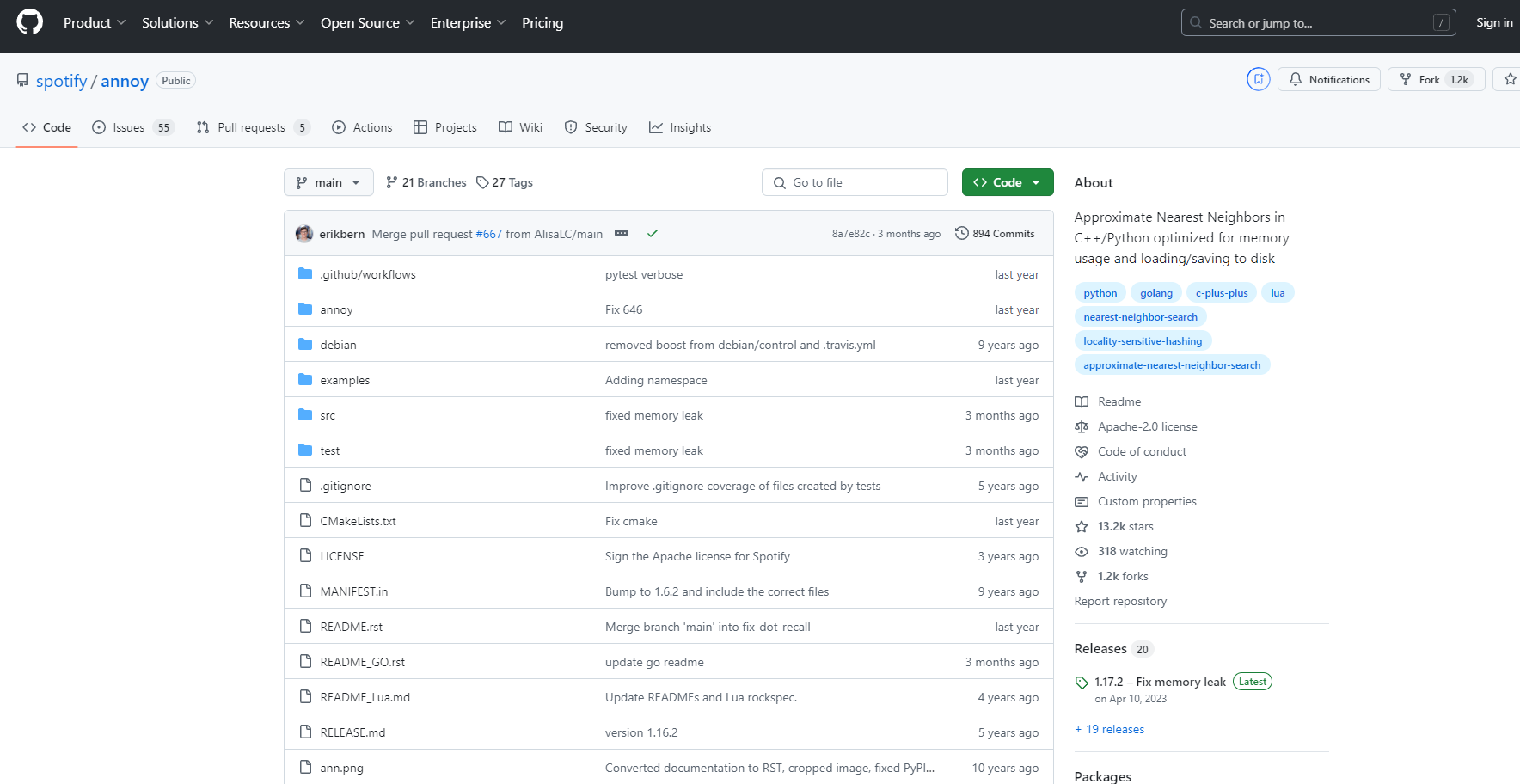1520x784 pixels.
Task: Select the Code tab
Action: (x=47, y=127)
